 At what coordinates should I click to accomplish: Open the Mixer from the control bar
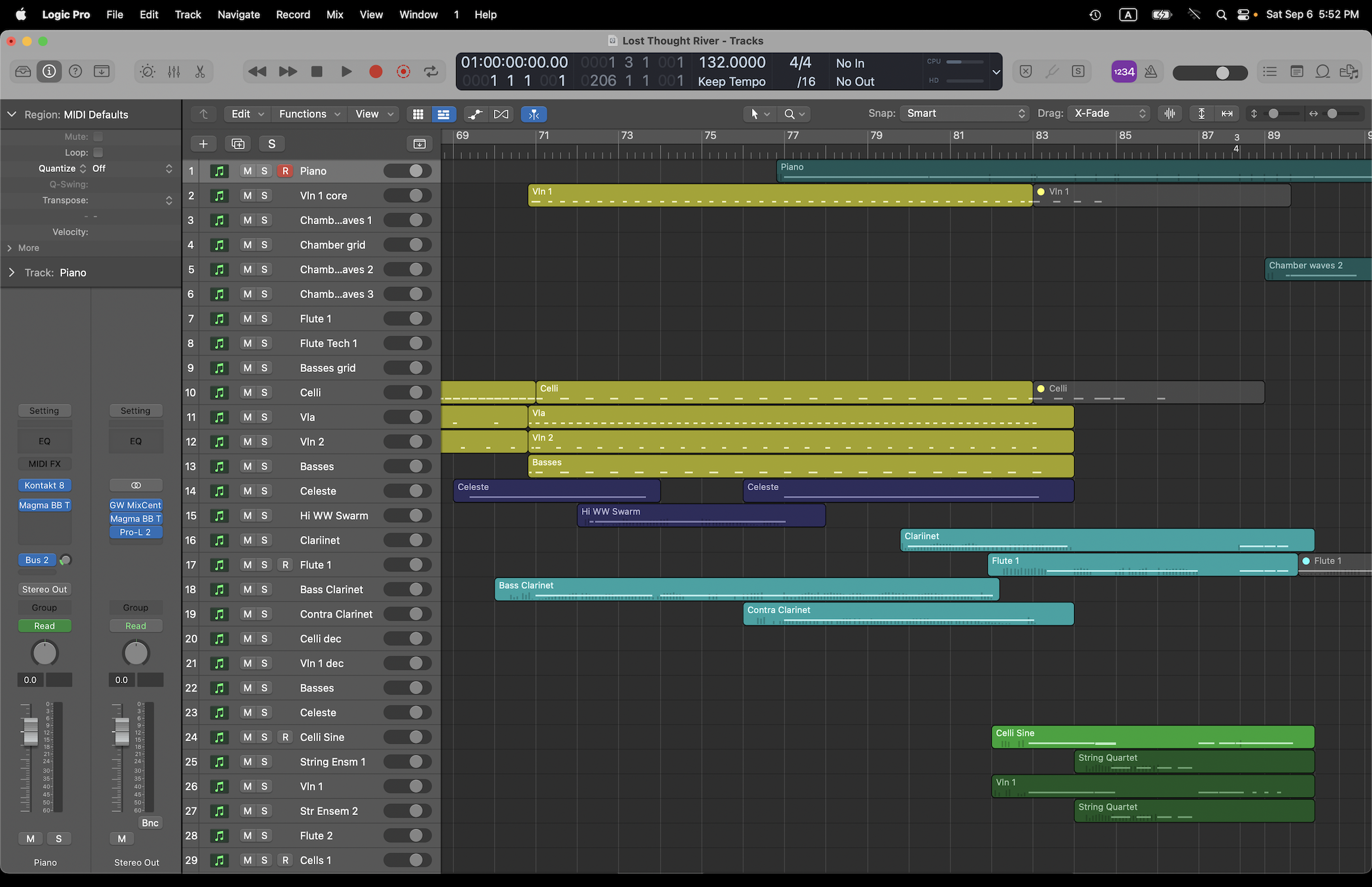pos(174,72)
